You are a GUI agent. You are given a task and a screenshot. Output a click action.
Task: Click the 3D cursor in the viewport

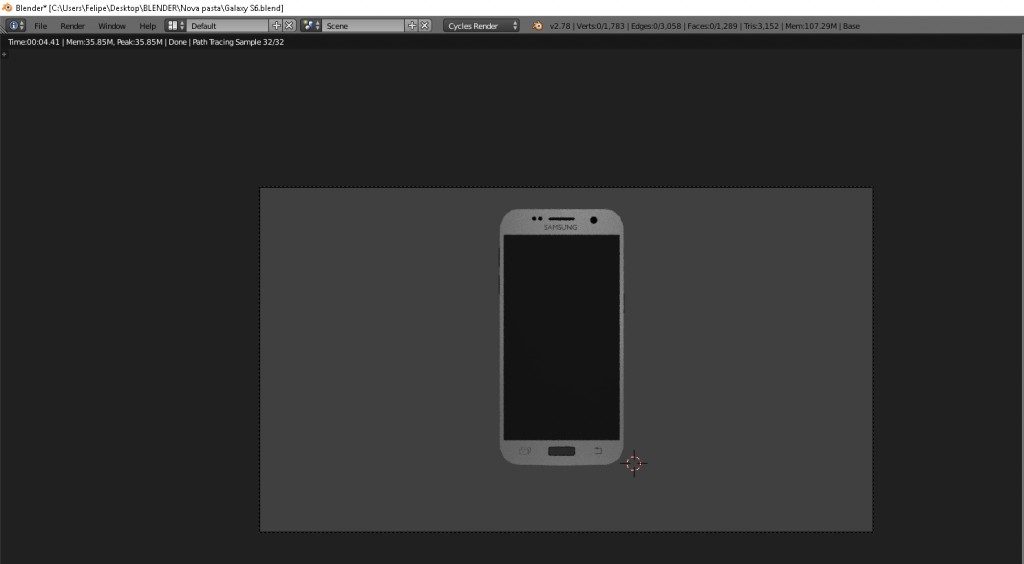[x=633, y=463]
